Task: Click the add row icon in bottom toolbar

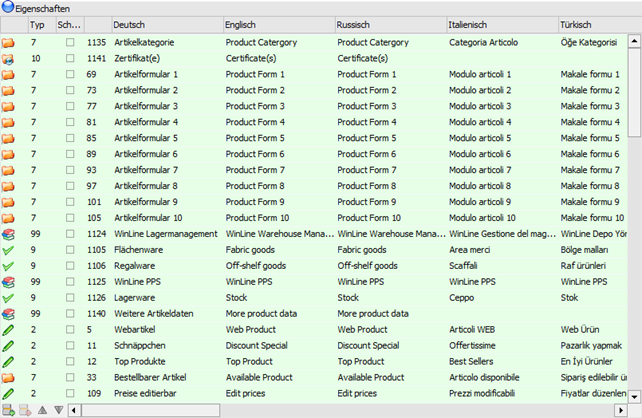Action: click(x=8, y=410)
